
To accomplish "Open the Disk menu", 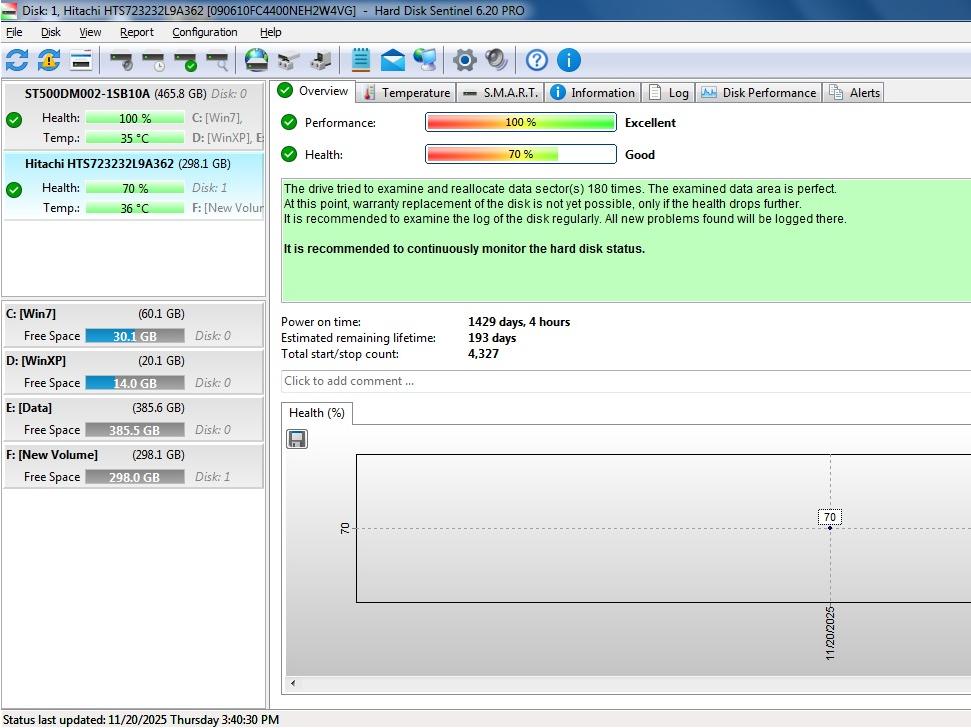I will tap(51, 32).
